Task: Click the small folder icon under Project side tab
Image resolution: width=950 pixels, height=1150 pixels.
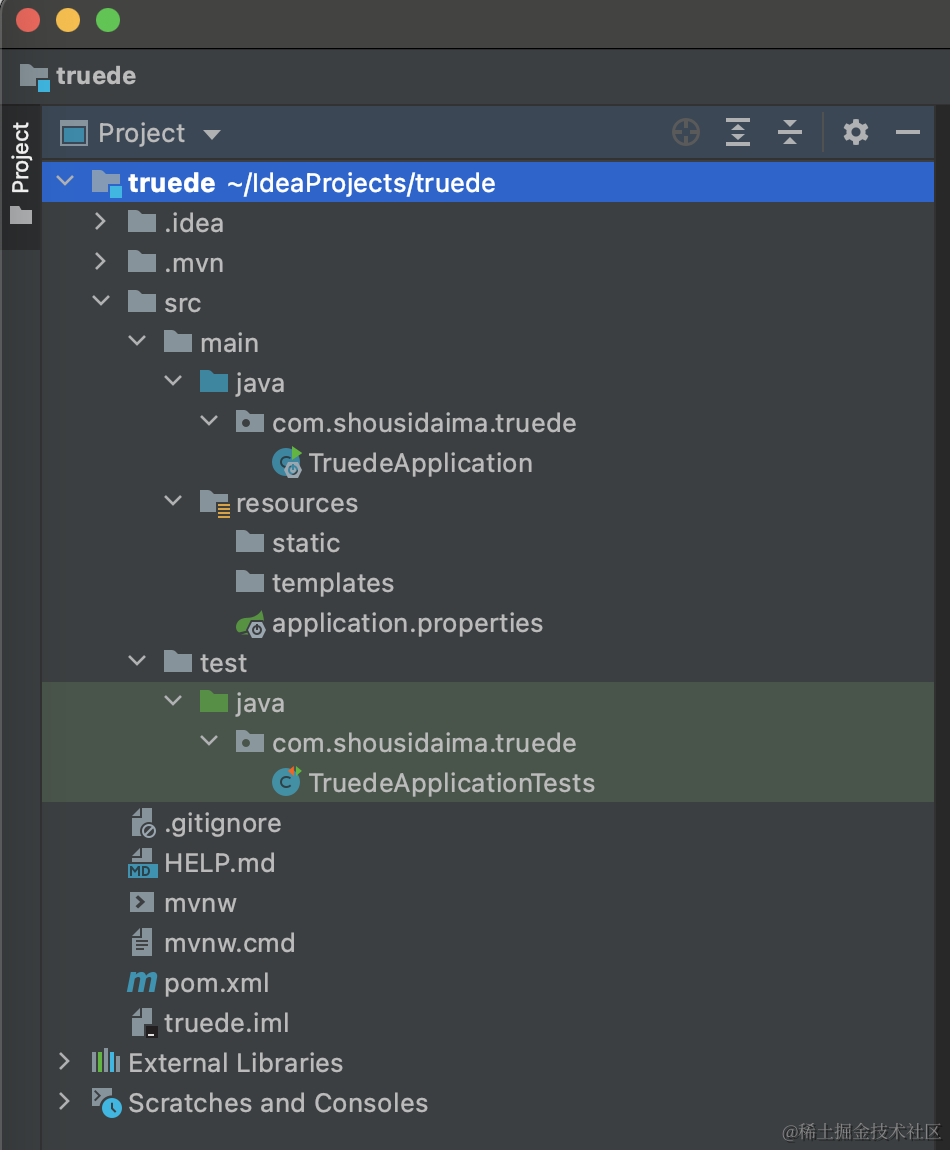Action: point(21,216)
